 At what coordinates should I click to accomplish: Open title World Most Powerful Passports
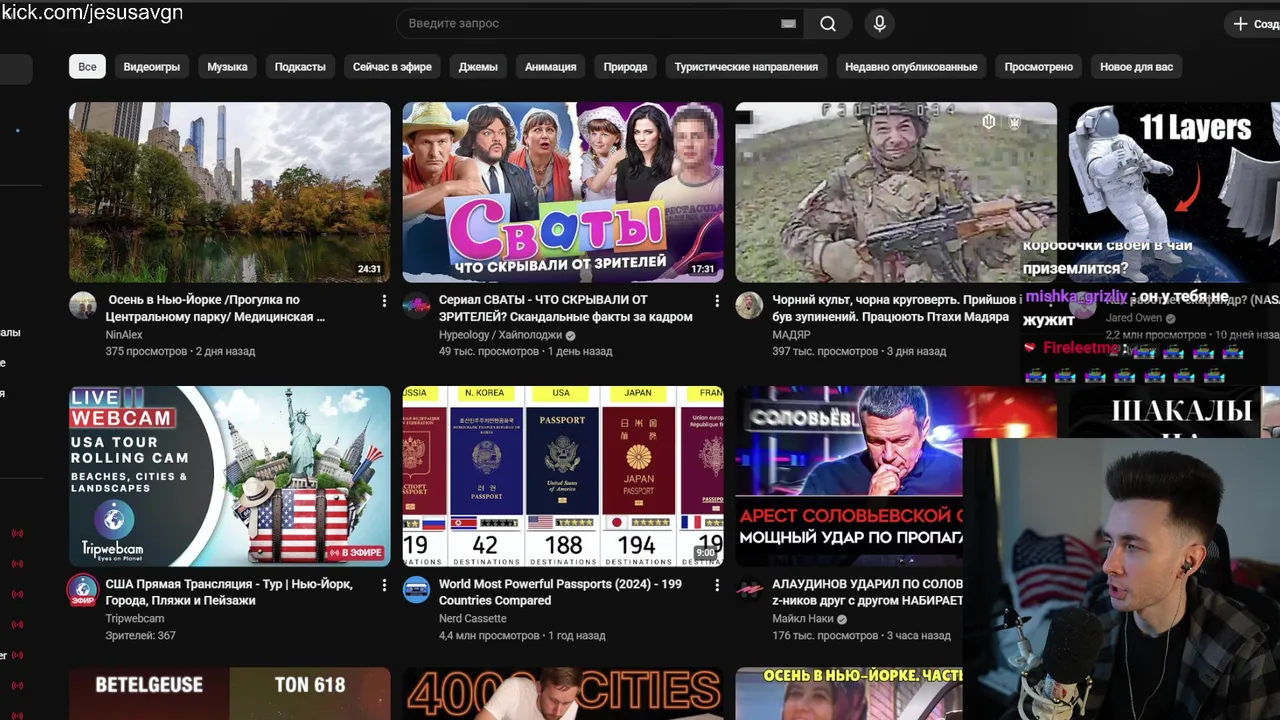pyautogui.click(x=560, y=592)
